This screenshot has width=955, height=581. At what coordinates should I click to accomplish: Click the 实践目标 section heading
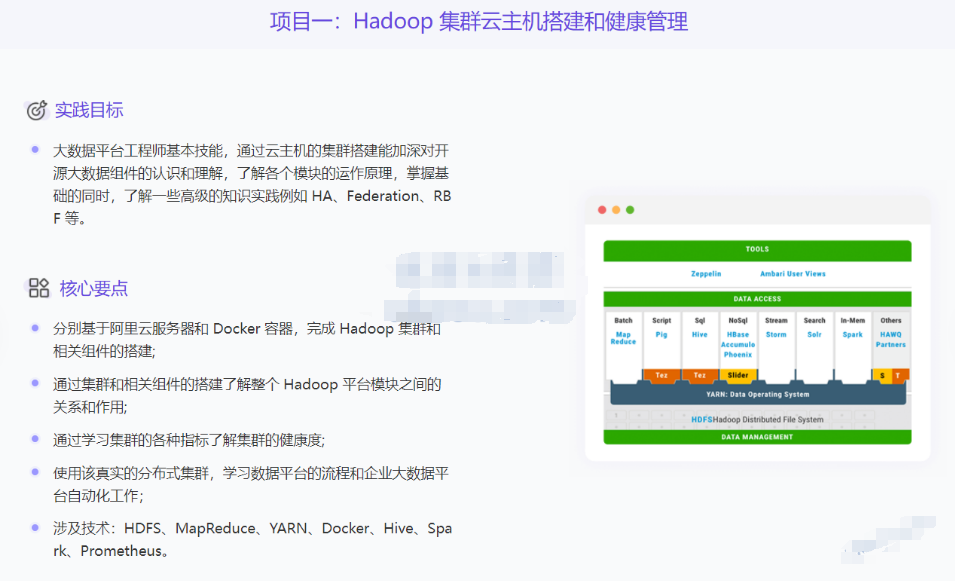pyautogui.click(x=89, y=110)
